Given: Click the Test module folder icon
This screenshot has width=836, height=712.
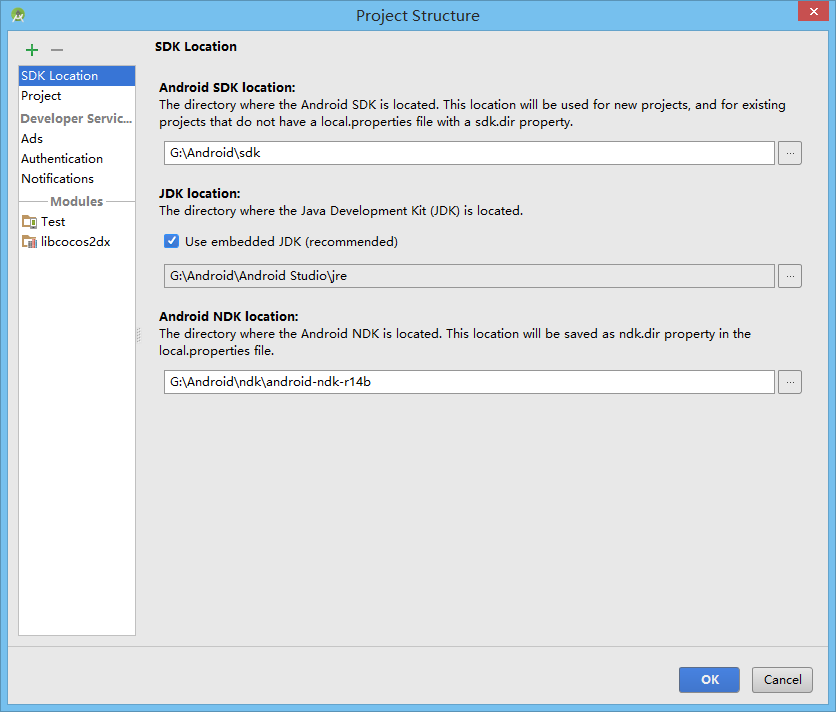Looking at the screenshot, I should point(29,222).
